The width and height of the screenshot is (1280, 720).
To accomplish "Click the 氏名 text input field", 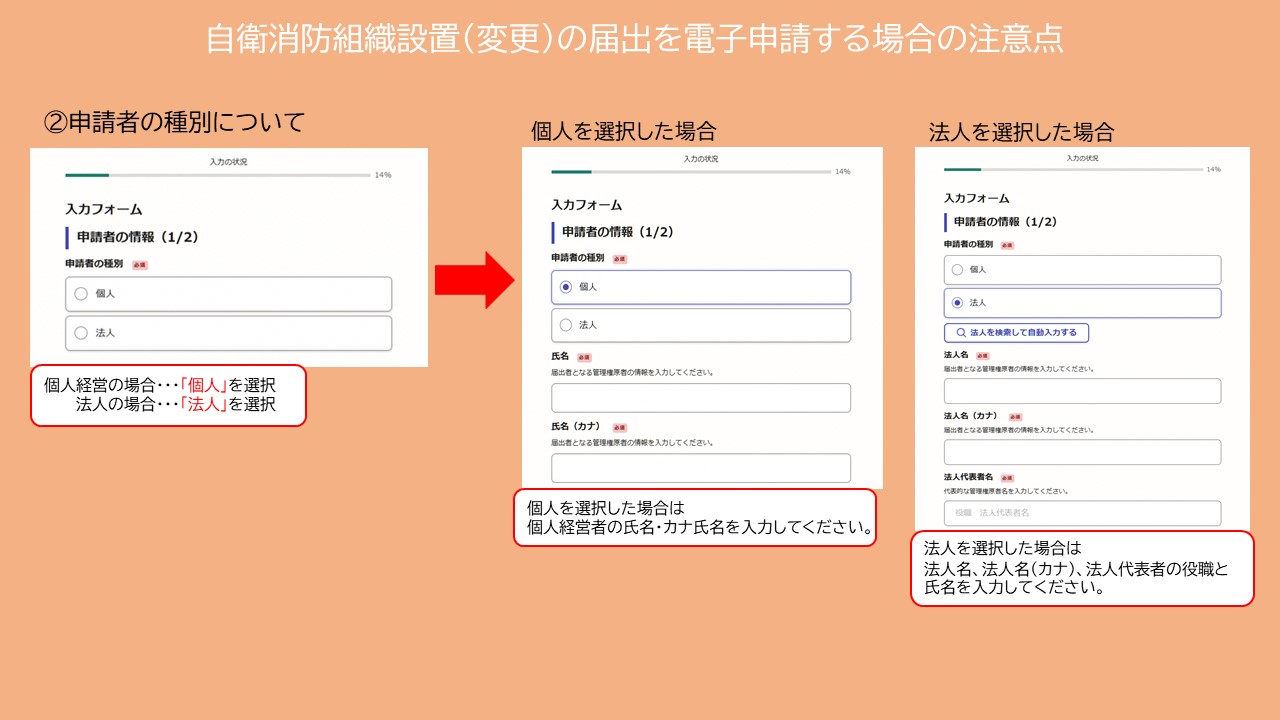I will [x=700, y=398].
